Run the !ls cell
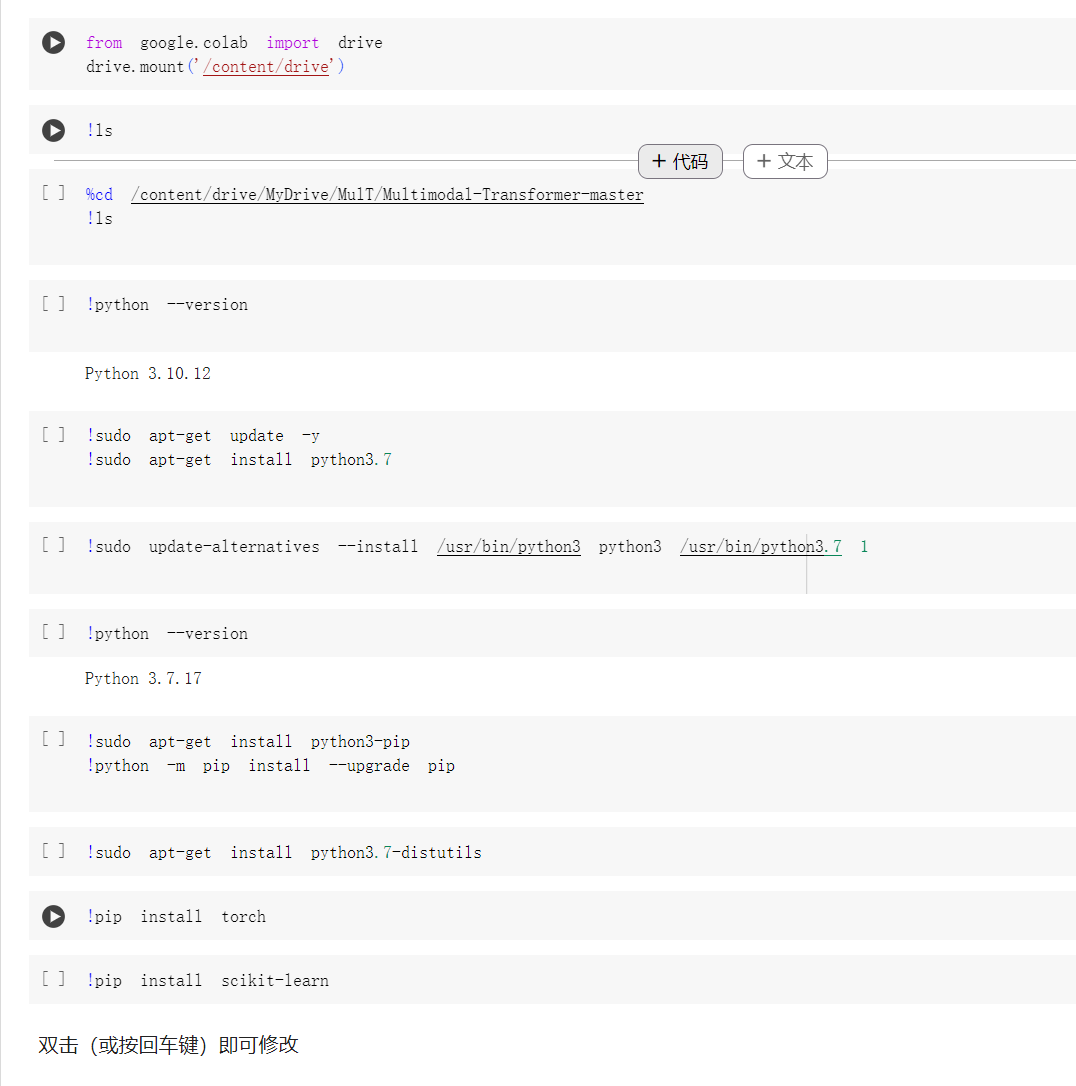 point(53,130)
